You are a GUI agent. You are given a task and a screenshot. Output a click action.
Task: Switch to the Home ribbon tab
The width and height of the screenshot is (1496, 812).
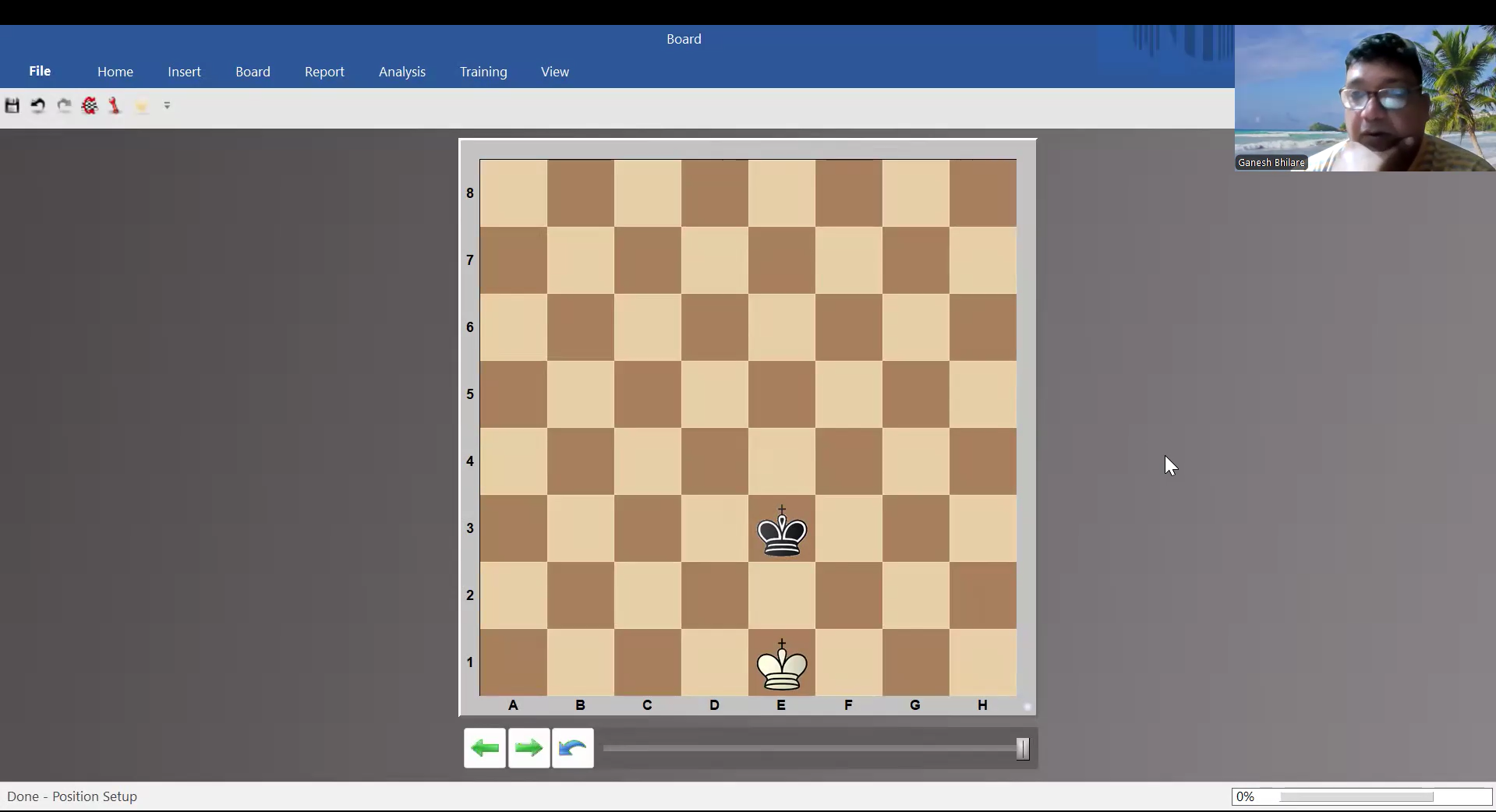pyautogui.click(x=115, y=72)
